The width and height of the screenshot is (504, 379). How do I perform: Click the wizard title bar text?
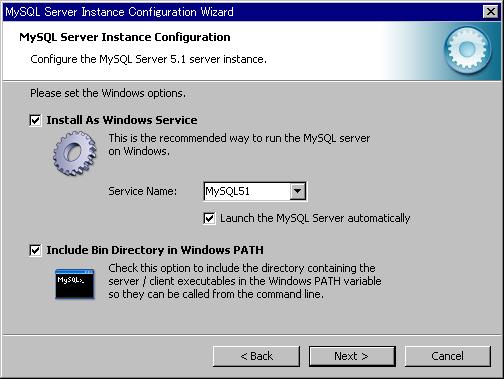click(119, 12)
